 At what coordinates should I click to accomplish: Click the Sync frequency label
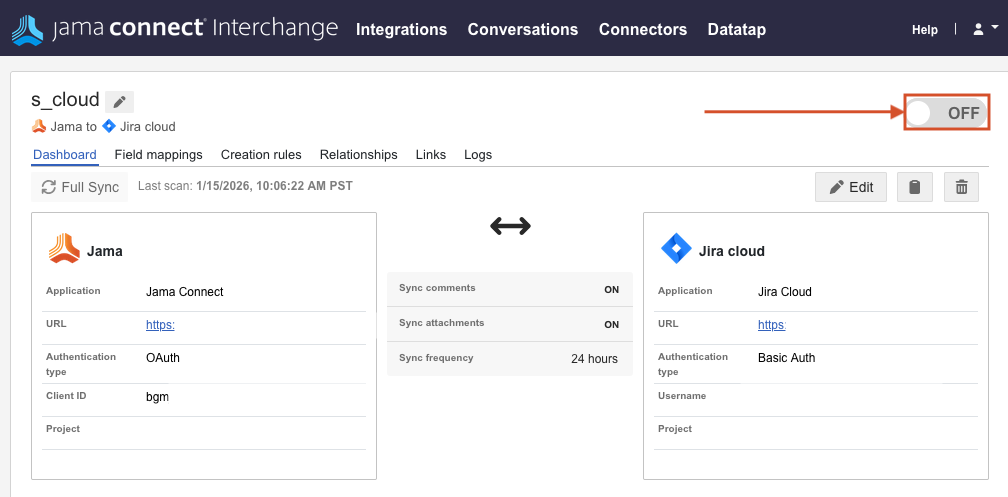436,357
